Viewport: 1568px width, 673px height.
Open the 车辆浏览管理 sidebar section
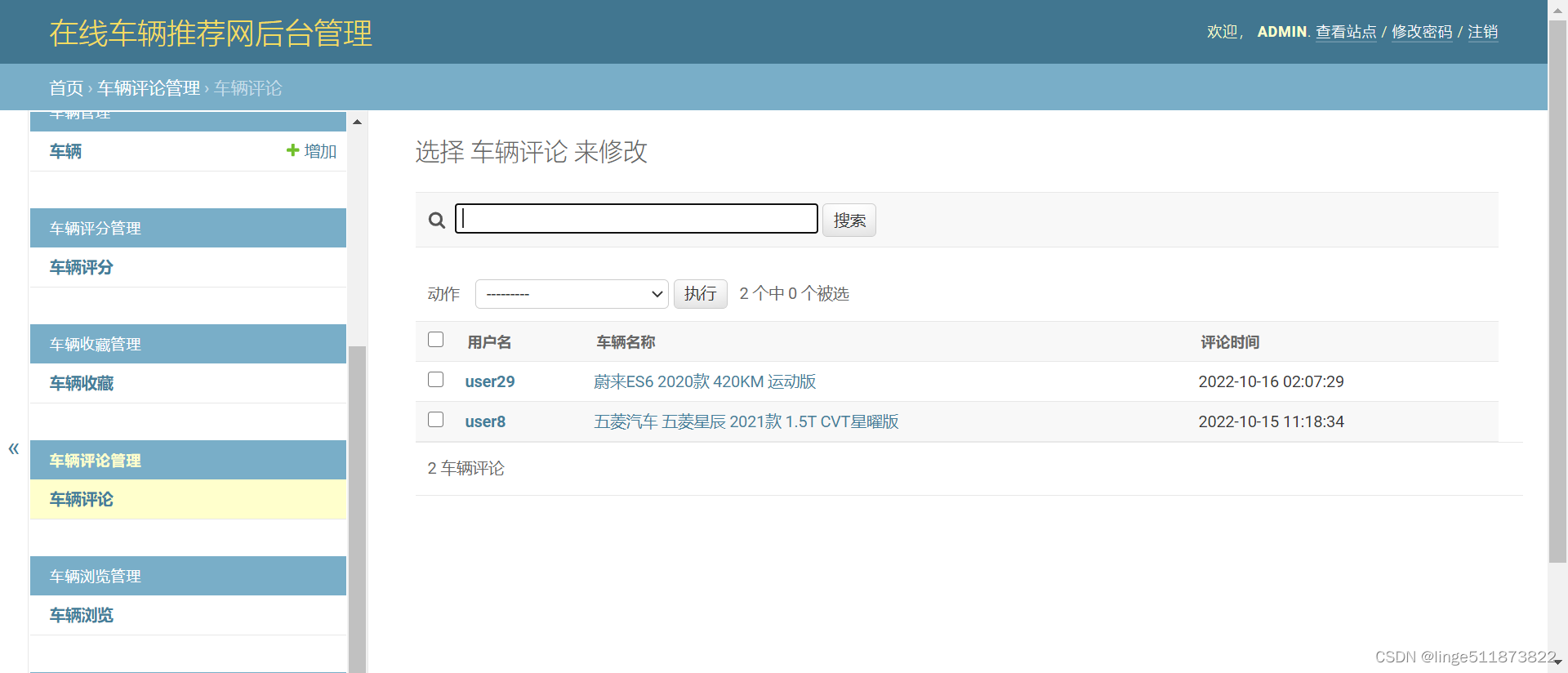(x=96, y=577)
